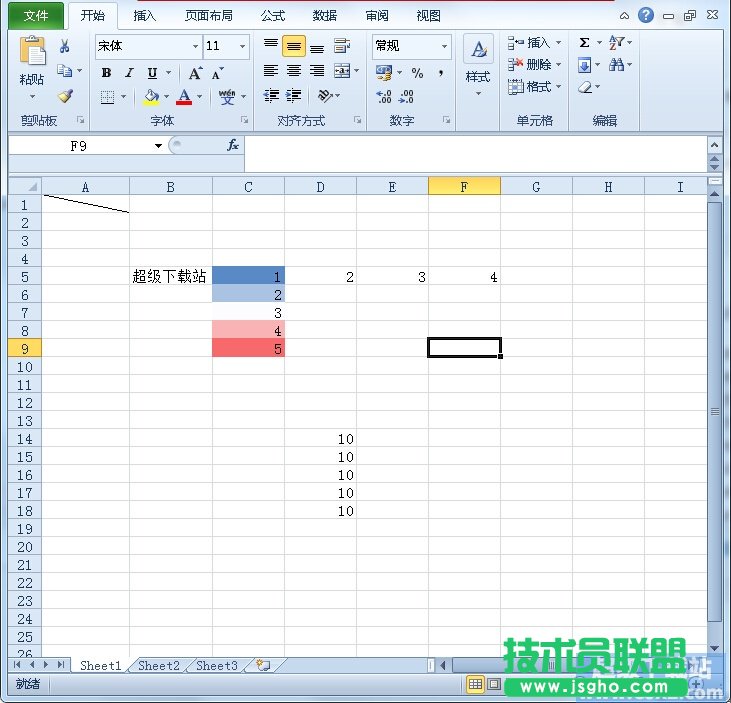Click the percent style icon
The height and width of the screenshot is (703, 731).
click(x=417, y=73)
